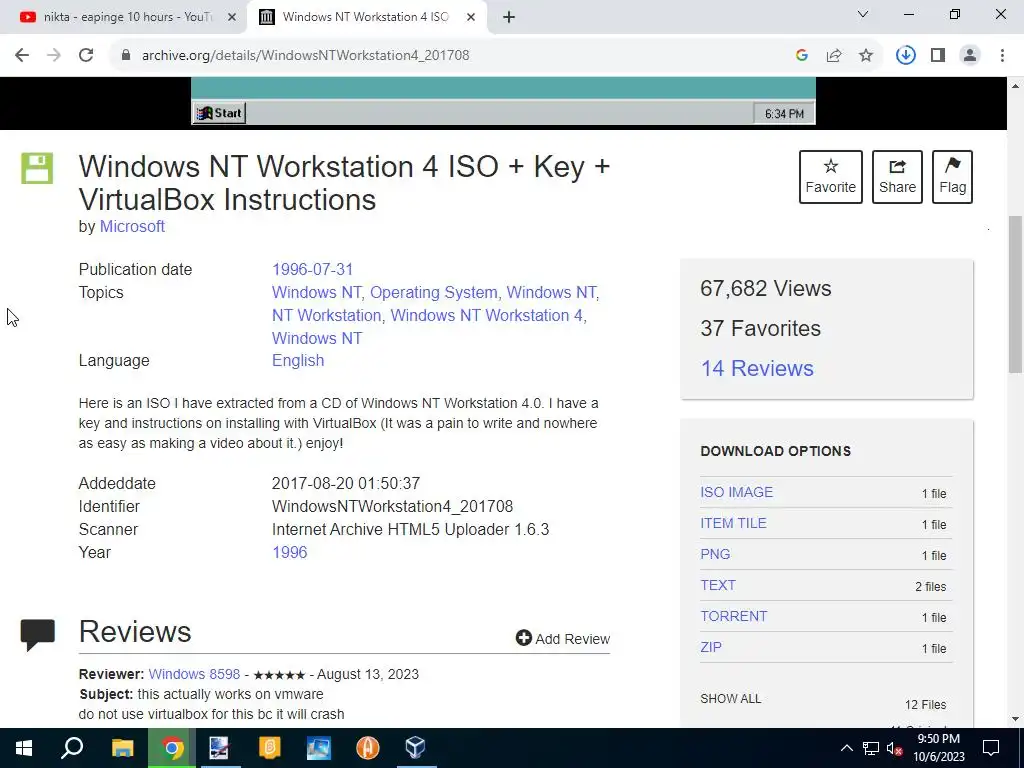Open the Operating System topic link
This screenshot has height=768, width=1024.
(x=434, y=293)
